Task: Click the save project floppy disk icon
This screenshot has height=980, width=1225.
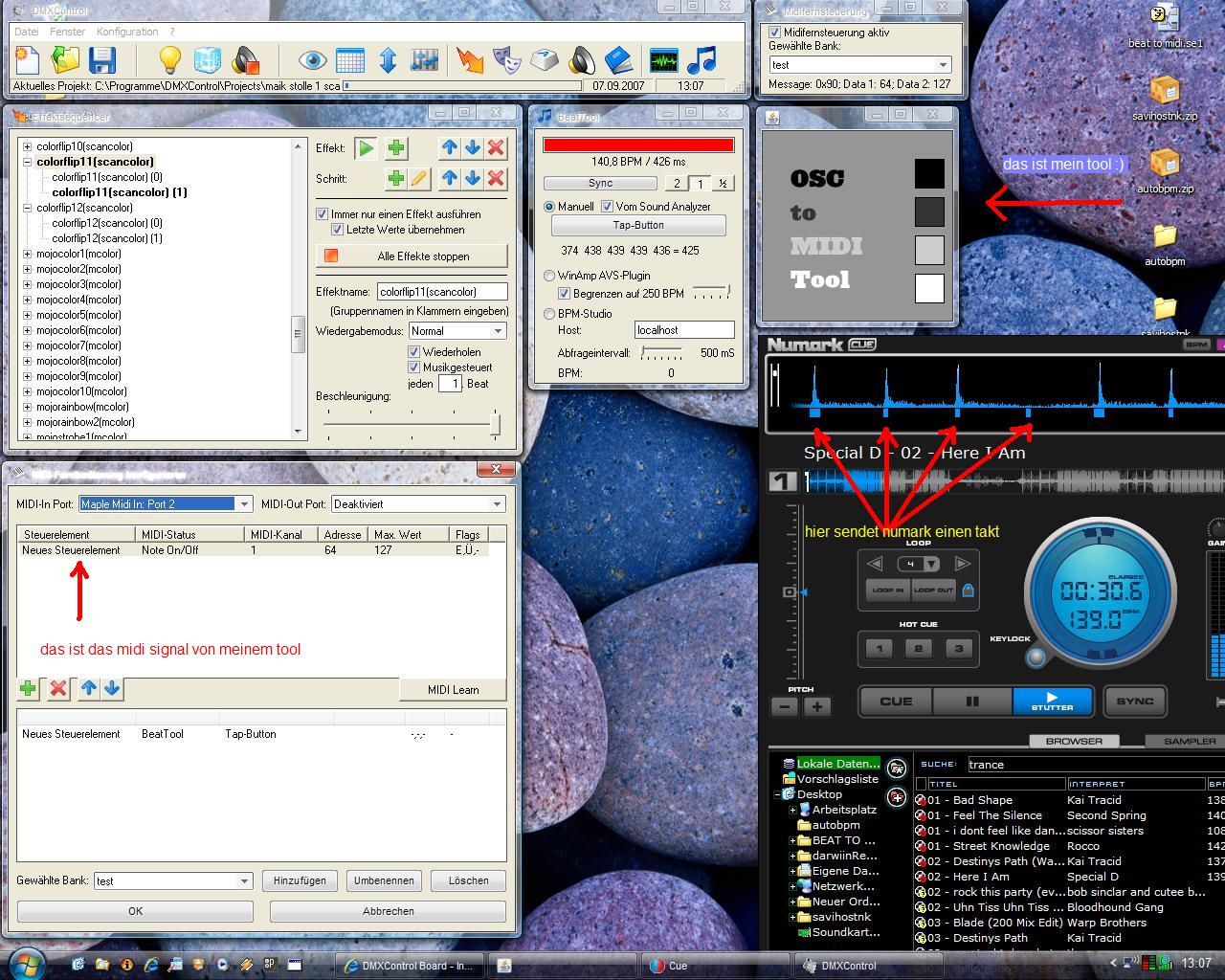Action: click(102, 60)
